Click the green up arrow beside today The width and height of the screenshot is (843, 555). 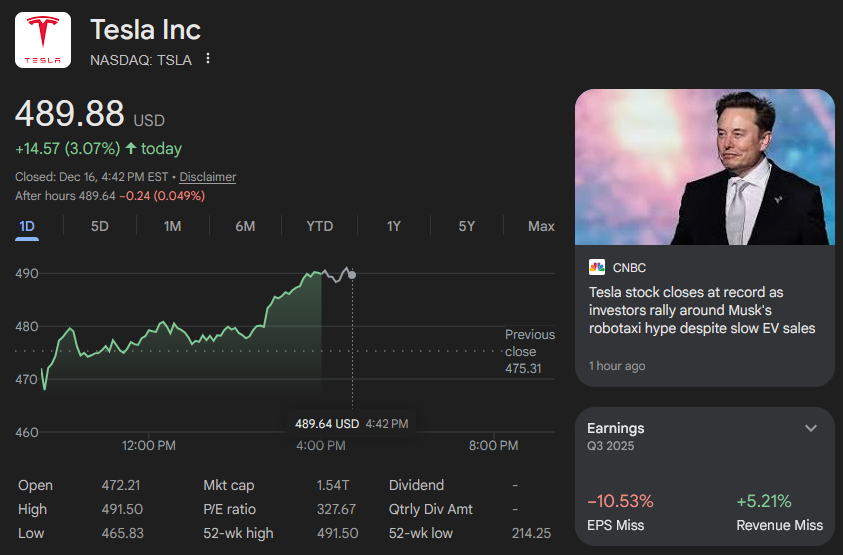click(x=130, y=149)
